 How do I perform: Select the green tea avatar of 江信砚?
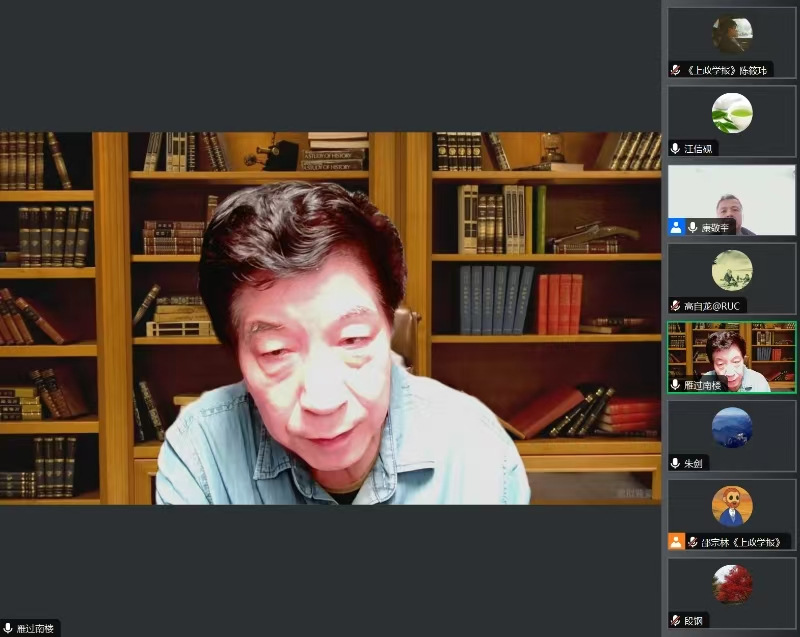(732, 113)
